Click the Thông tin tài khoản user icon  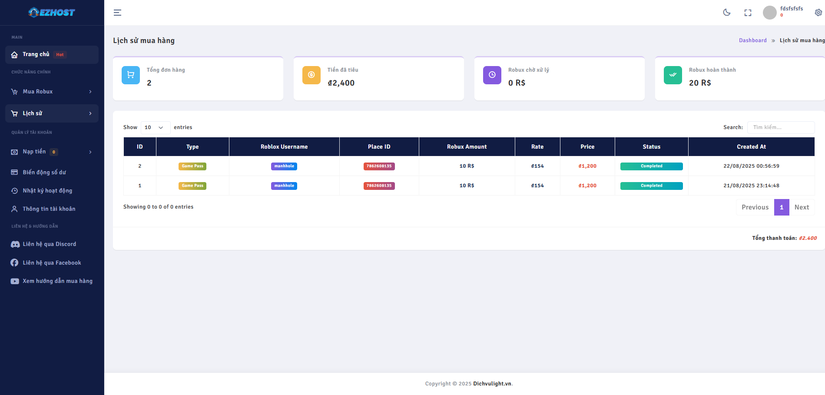(x=14, y=209)
